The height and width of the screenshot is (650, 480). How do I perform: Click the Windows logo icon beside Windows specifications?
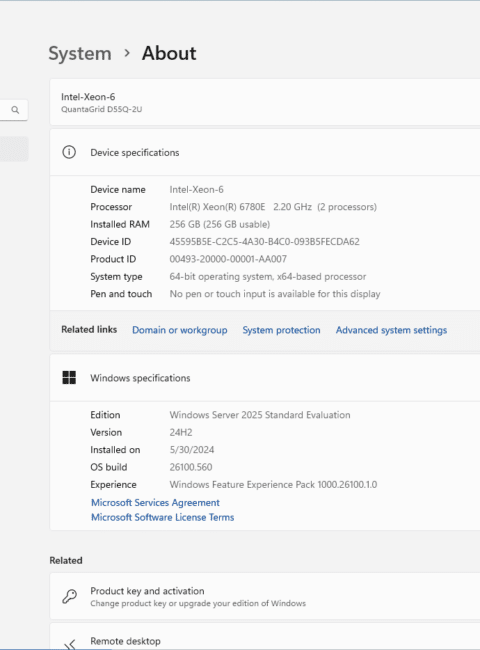(69, 378)
